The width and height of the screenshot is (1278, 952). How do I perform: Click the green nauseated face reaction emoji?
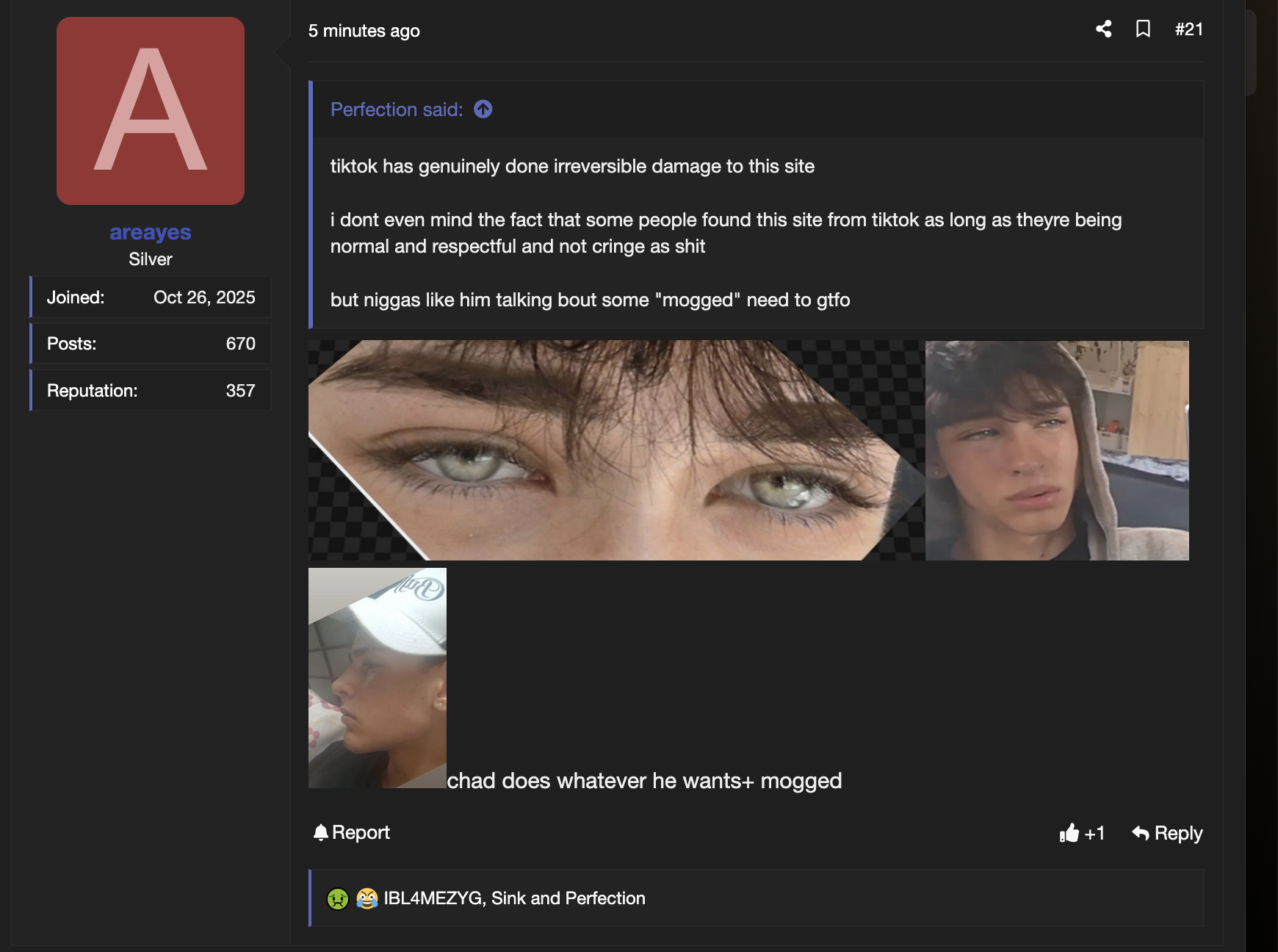click(338, 898)
